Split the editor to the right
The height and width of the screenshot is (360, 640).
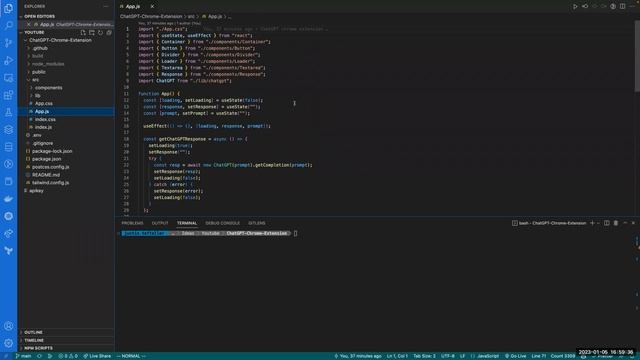[622, 6]
